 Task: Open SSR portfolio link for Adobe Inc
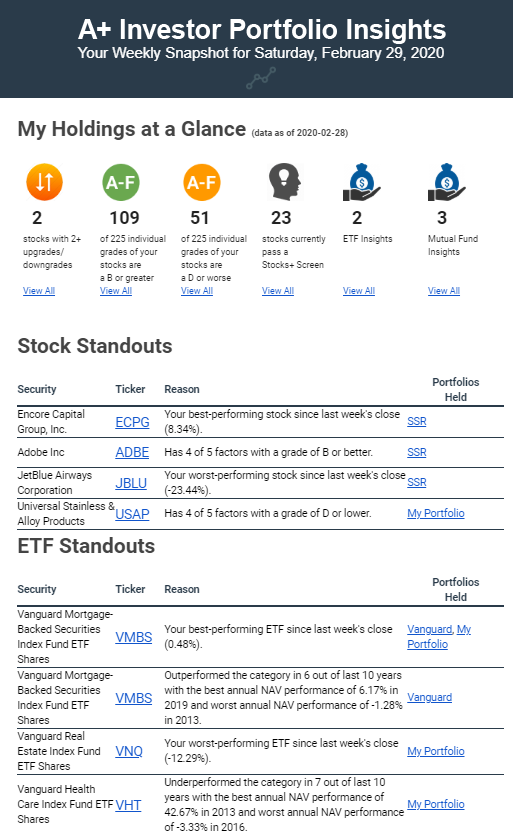pos(417,452)
